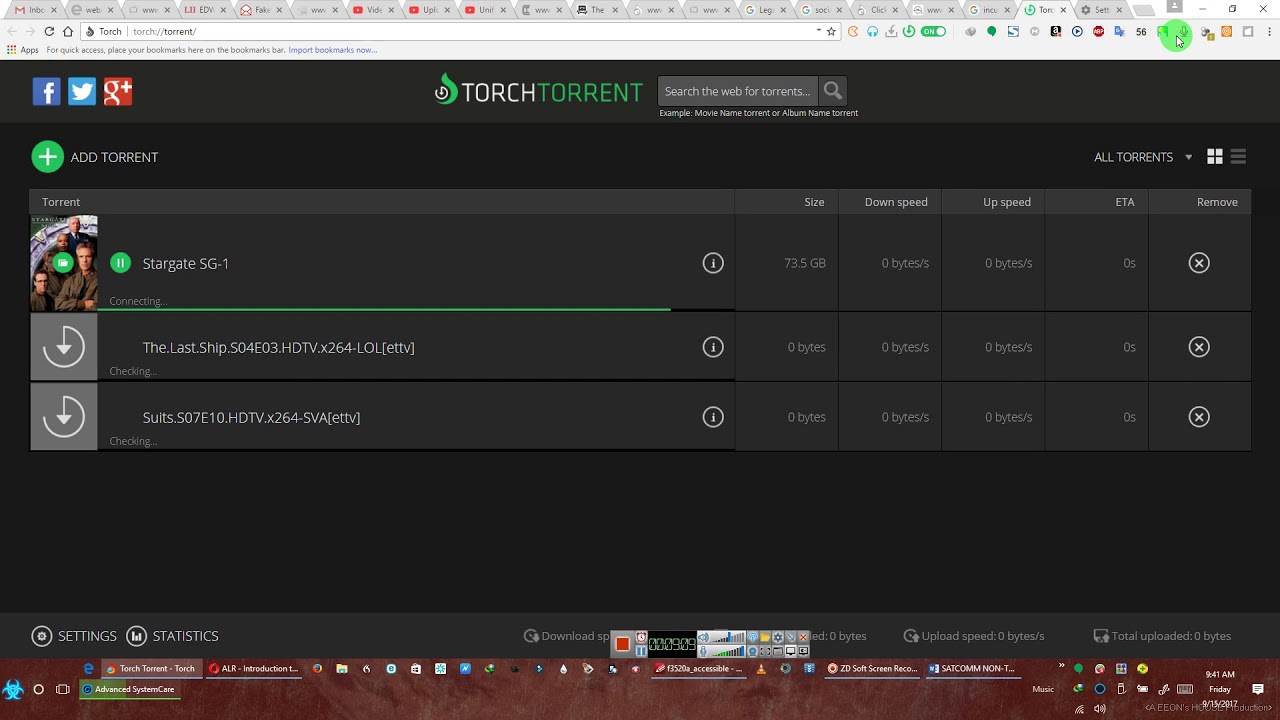Remove The.Last.Ship.S04E03 torrent
Viewport: 1280px width, 720px height.
click(1199, 347)
